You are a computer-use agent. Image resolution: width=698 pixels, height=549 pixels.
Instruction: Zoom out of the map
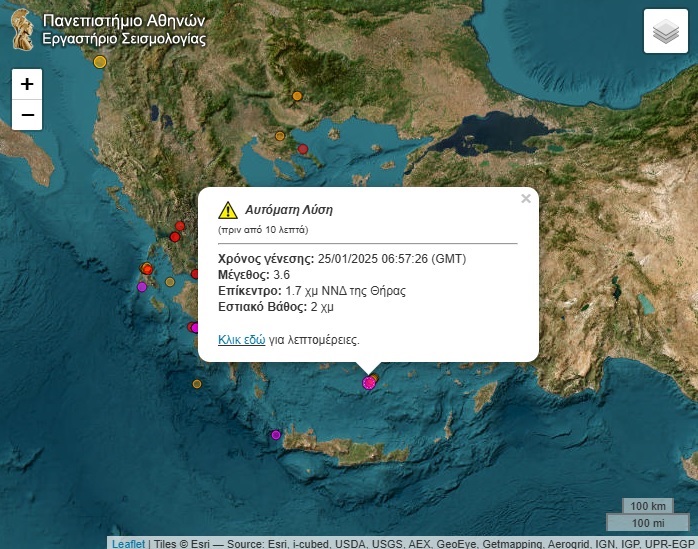click(27, 115)
